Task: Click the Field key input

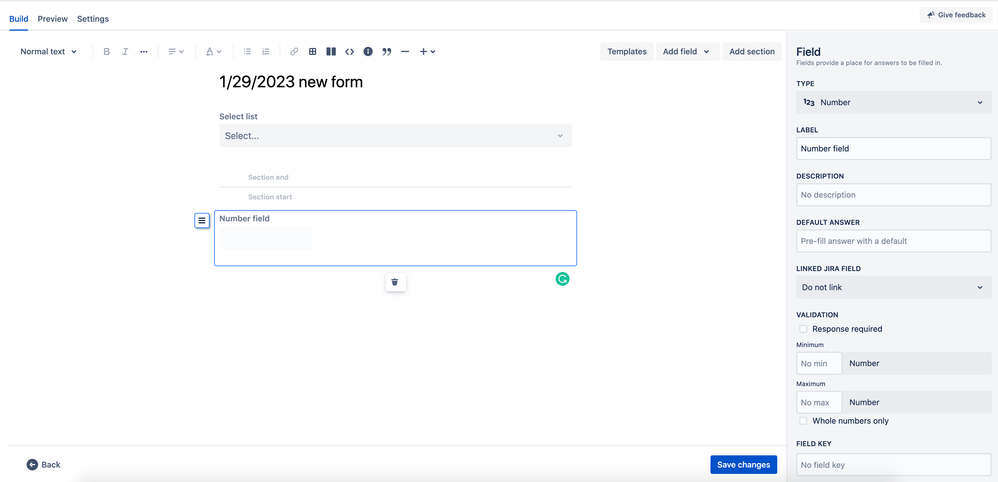Action: [894, 465]
